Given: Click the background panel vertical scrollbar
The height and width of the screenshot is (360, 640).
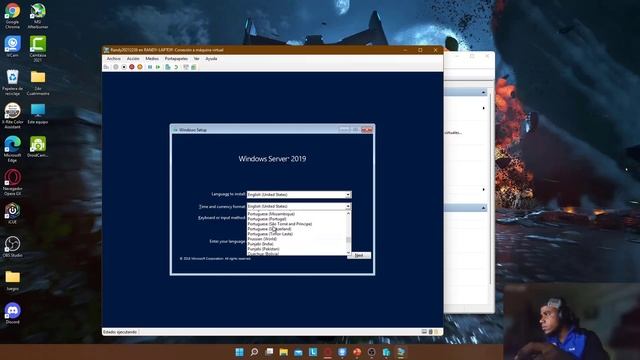Looking at the screenshot, I should coord(491,188).
